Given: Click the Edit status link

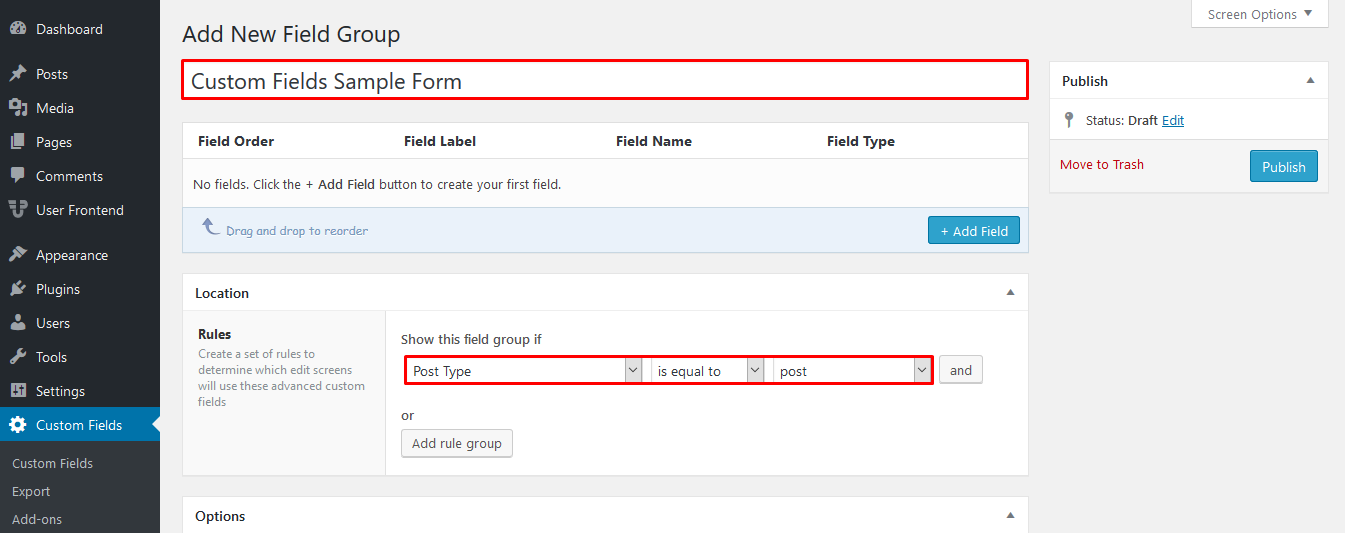Looking at the screenshot, I should click(x=1173, y=120).
